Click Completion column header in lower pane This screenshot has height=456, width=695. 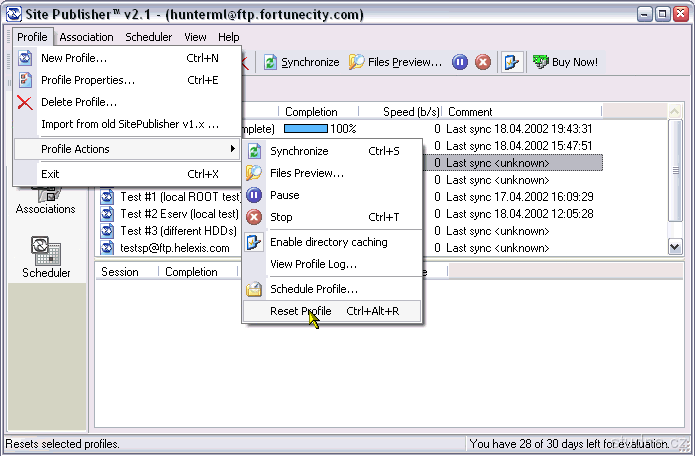199,272
